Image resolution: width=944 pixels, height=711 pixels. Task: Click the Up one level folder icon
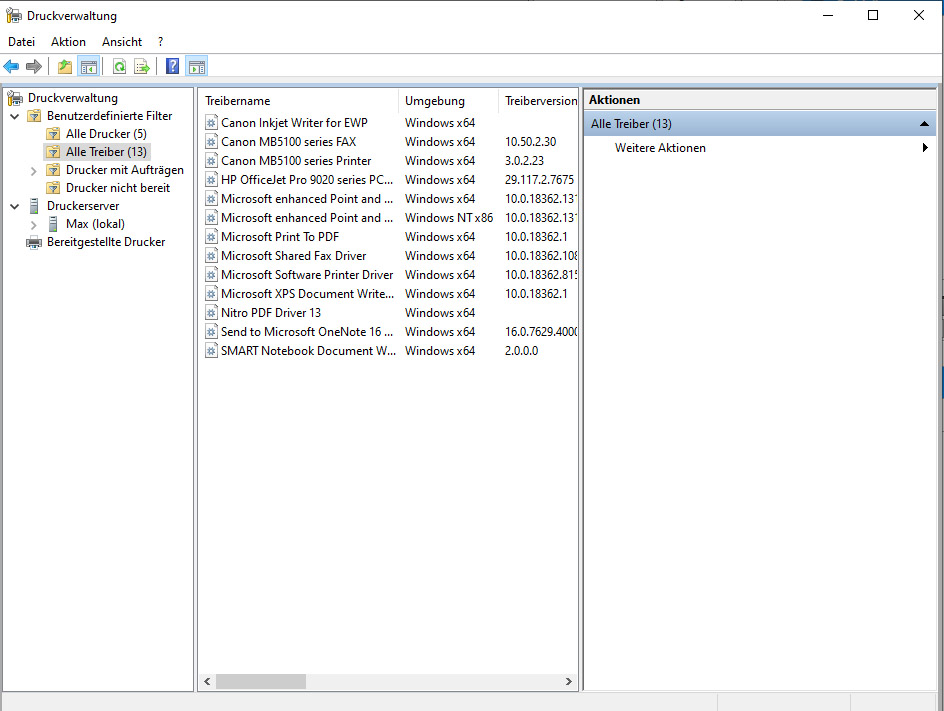pyautogui.click(x=64, y=66)
